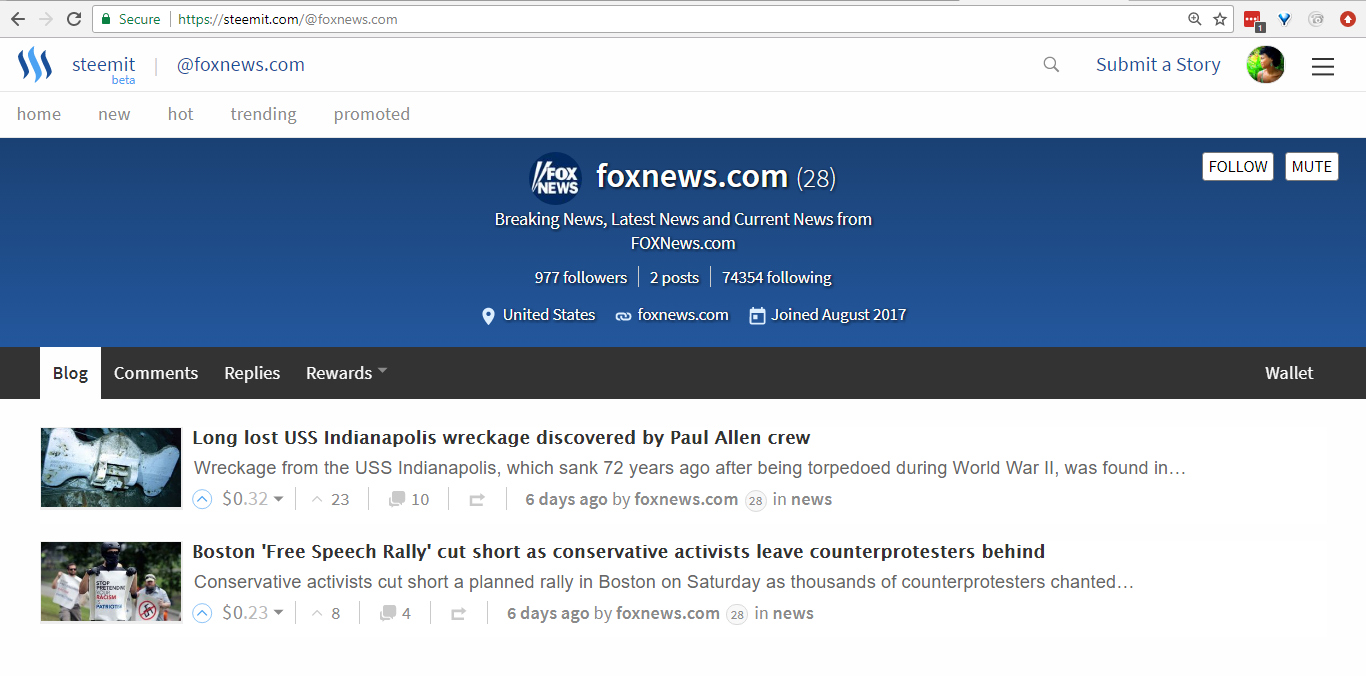Switch to the Replies tab

click(x=252, y=373)
